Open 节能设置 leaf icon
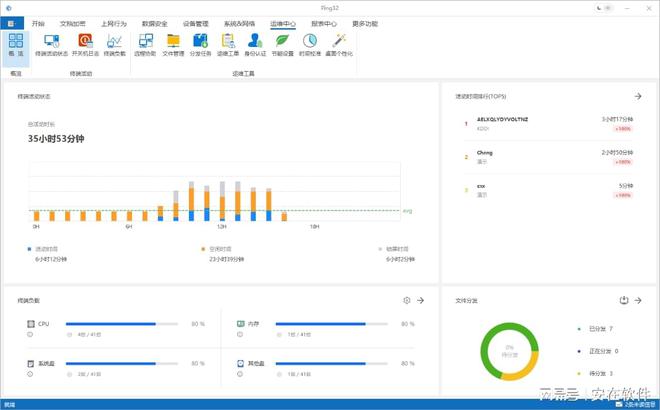This screenshot has height=410, width=660. click(283, 44)
